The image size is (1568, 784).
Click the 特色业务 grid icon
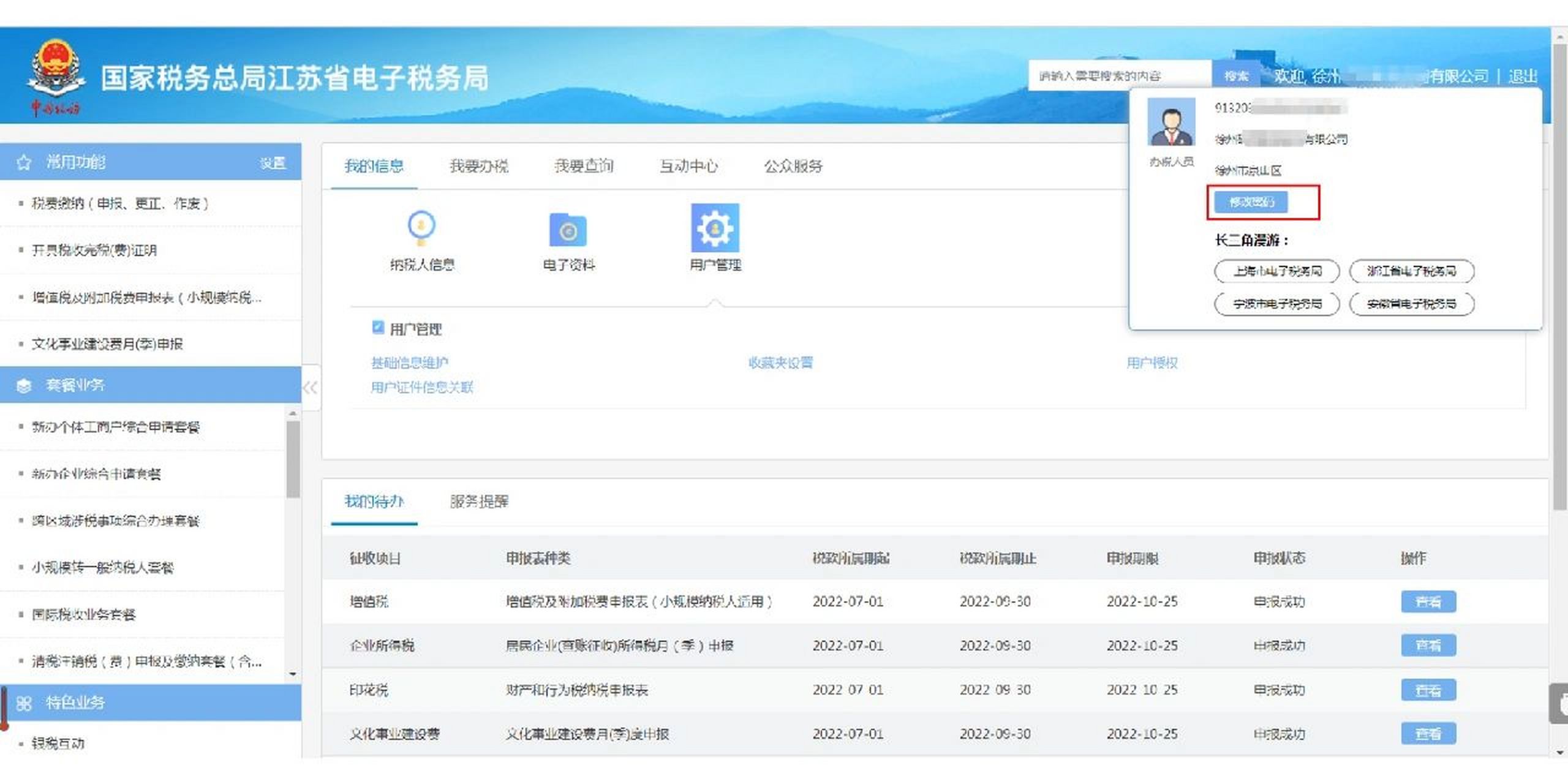pyautogui.click(x=24, y=703)
